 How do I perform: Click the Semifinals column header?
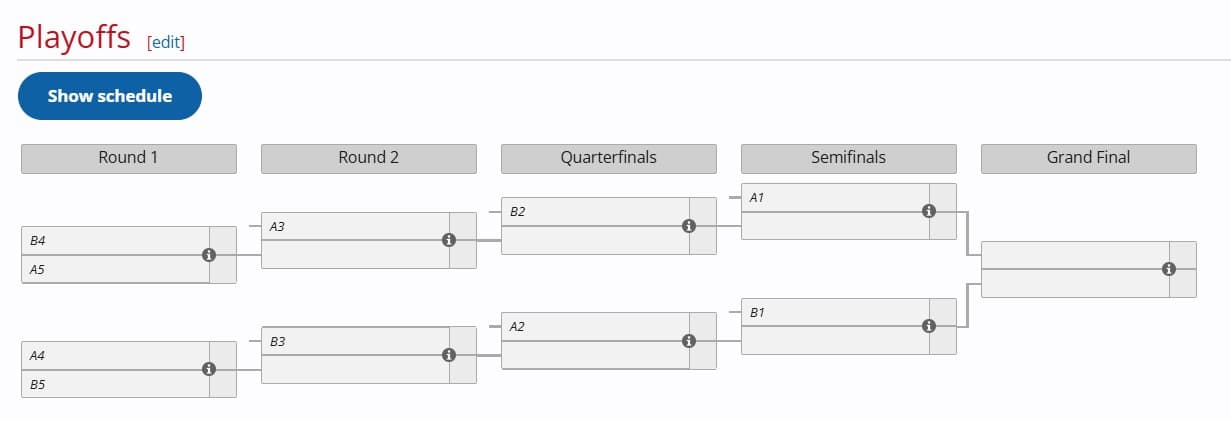click(849, 158)
